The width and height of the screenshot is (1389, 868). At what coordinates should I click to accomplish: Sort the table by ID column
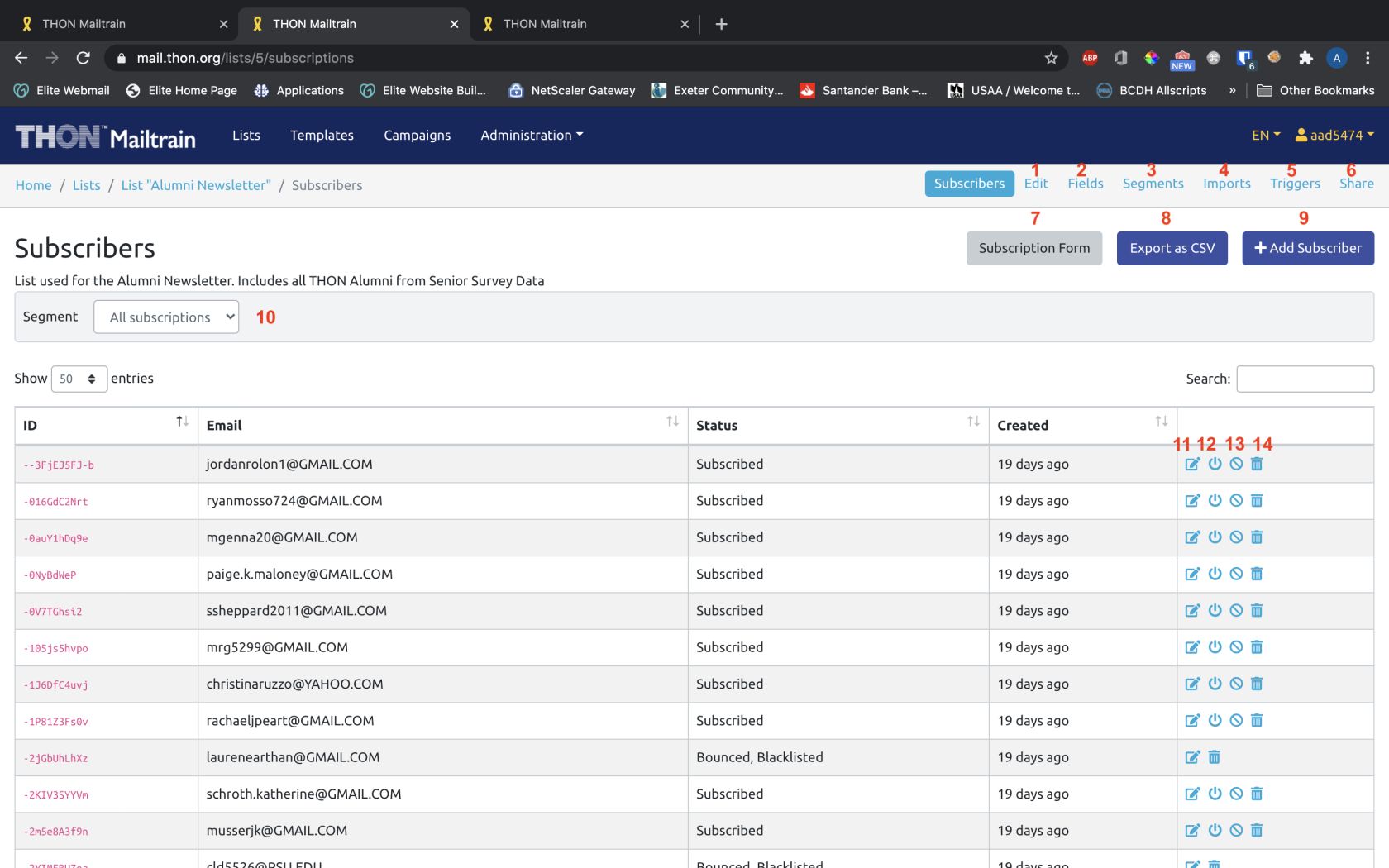coord(106,425)
